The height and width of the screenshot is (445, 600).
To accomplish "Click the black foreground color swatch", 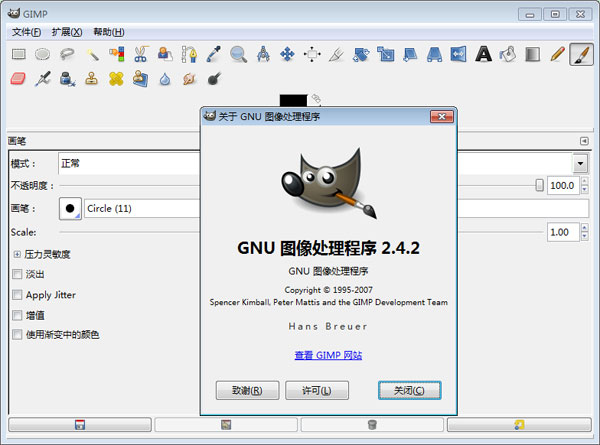I will pyautogui.click(x=293, y=100).
